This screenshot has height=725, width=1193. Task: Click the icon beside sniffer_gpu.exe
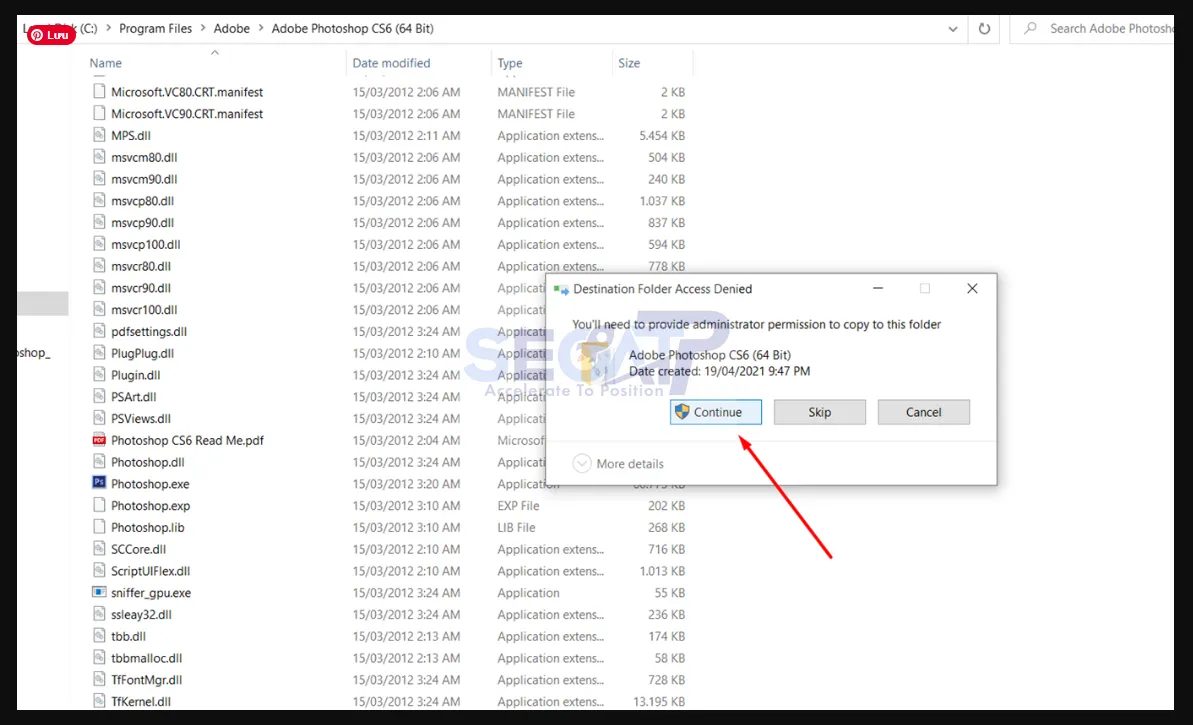[x=99, y=592]
